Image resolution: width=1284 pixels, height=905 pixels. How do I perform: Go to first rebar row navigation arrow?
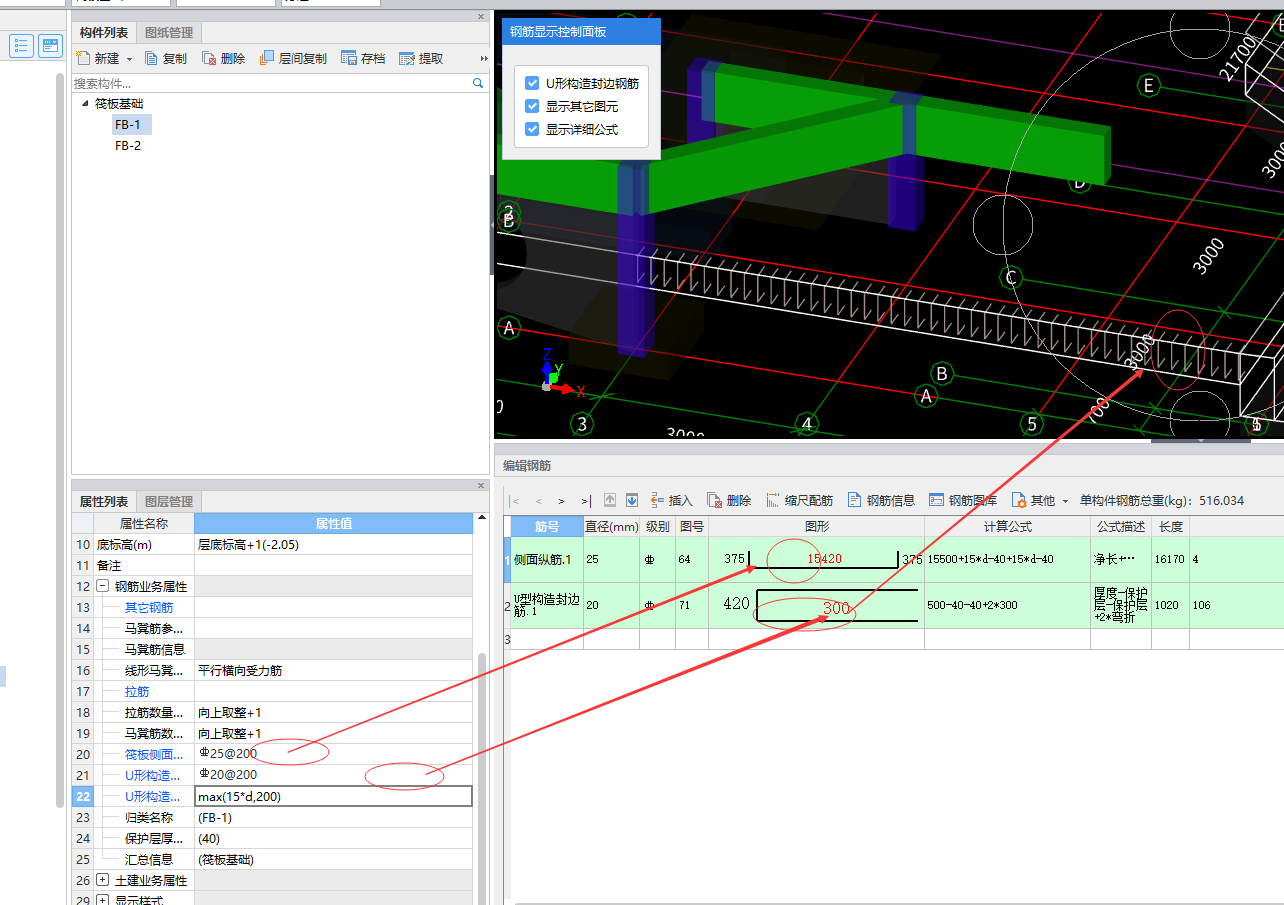point(514,500)
